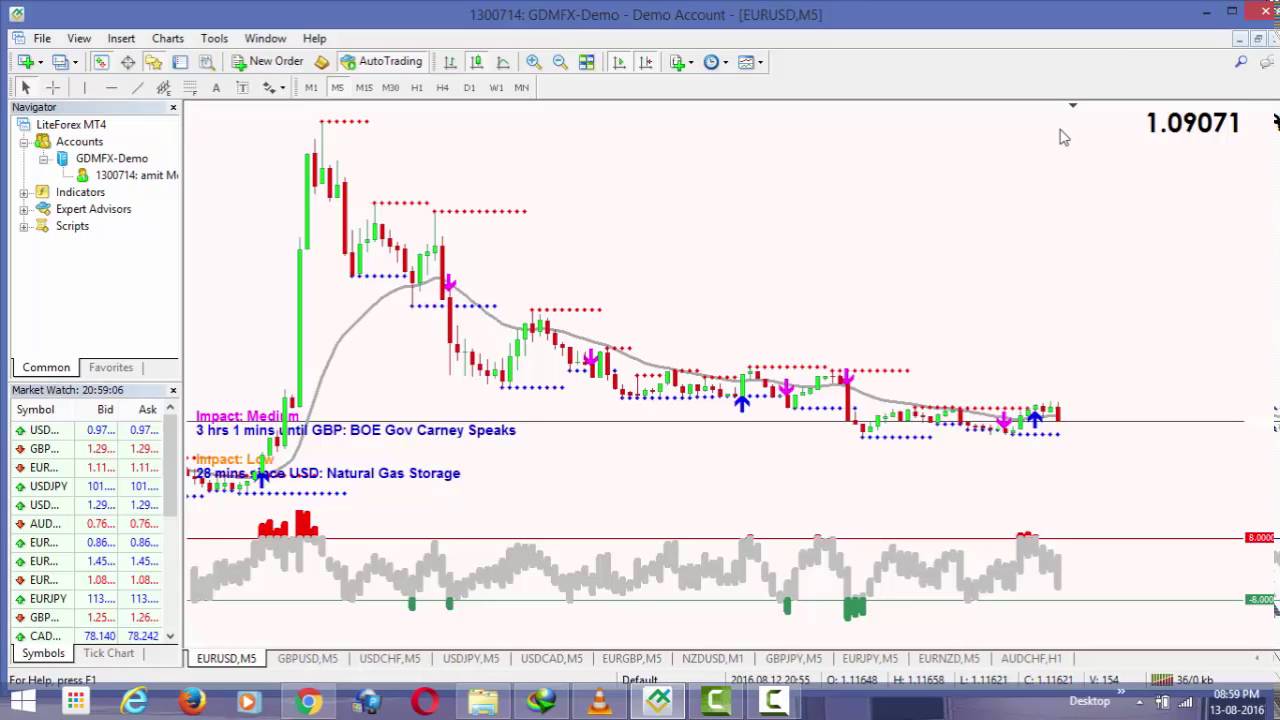Switch chart to line chart icon

click(x=503, y=62)
